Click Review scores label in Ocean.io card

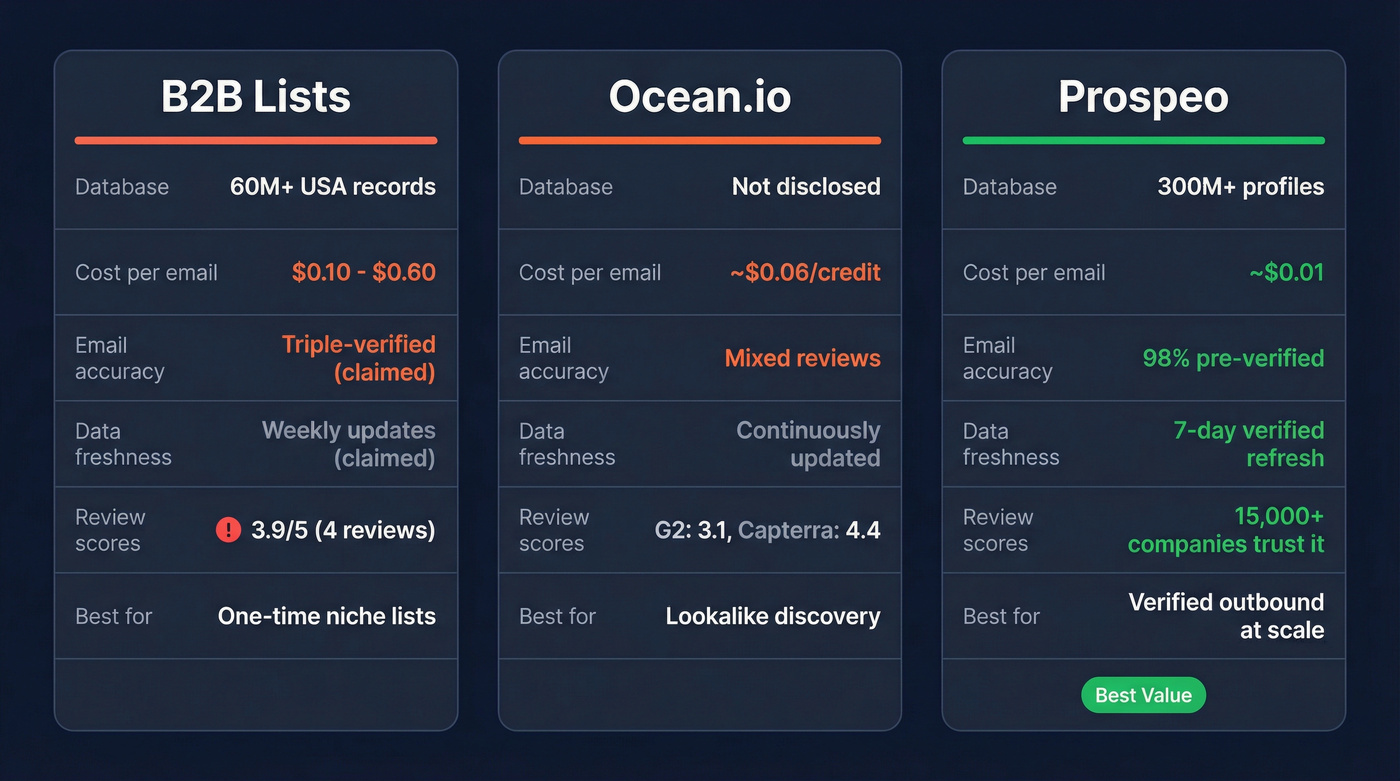pos(554,530)
